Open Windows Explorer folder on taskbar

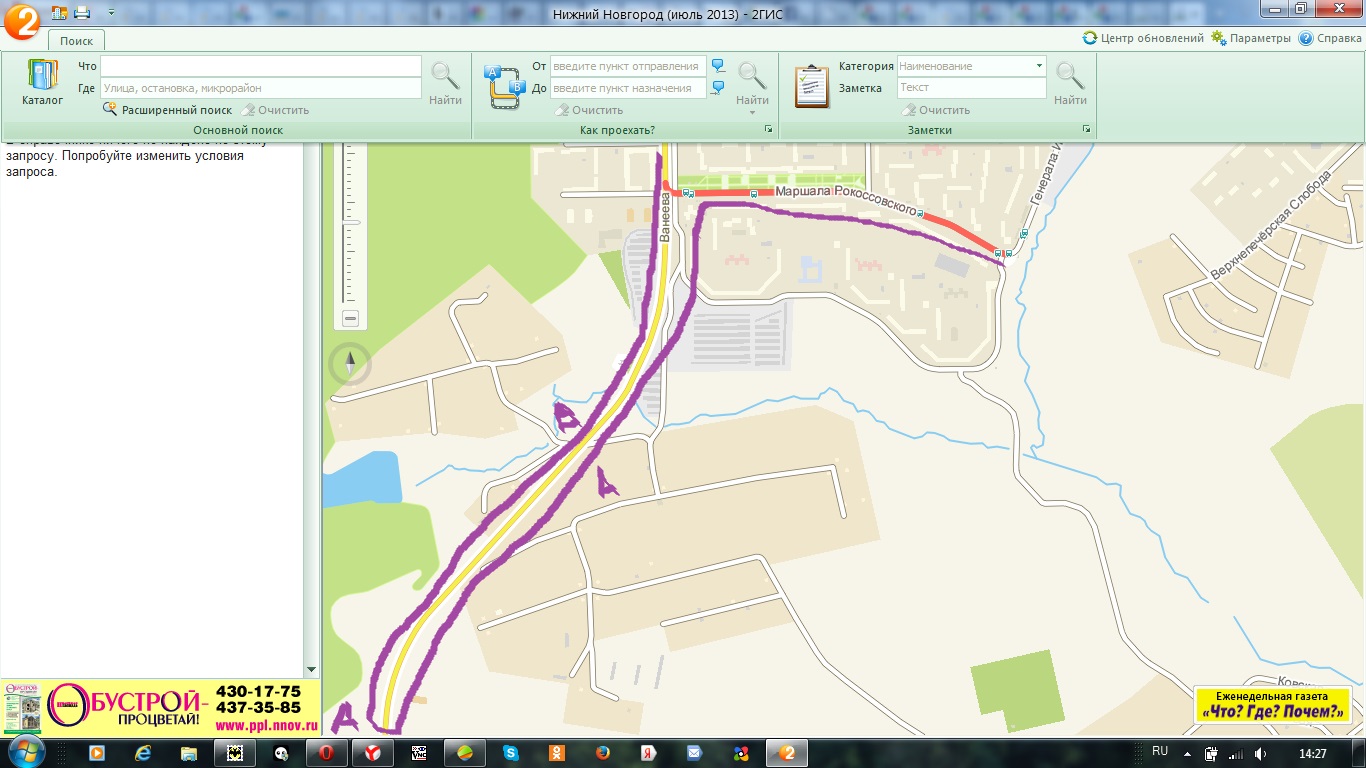pos(189,753)
